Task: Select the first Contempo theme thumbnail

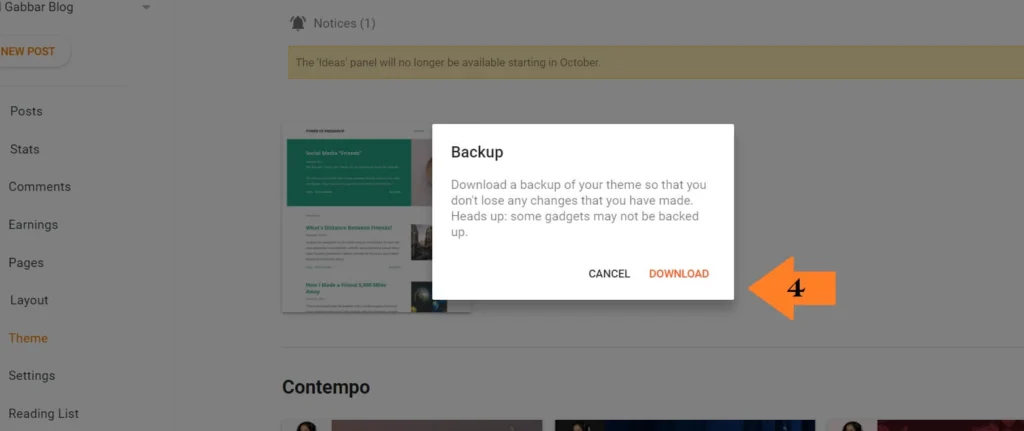Action: click(x=412, y=425)
